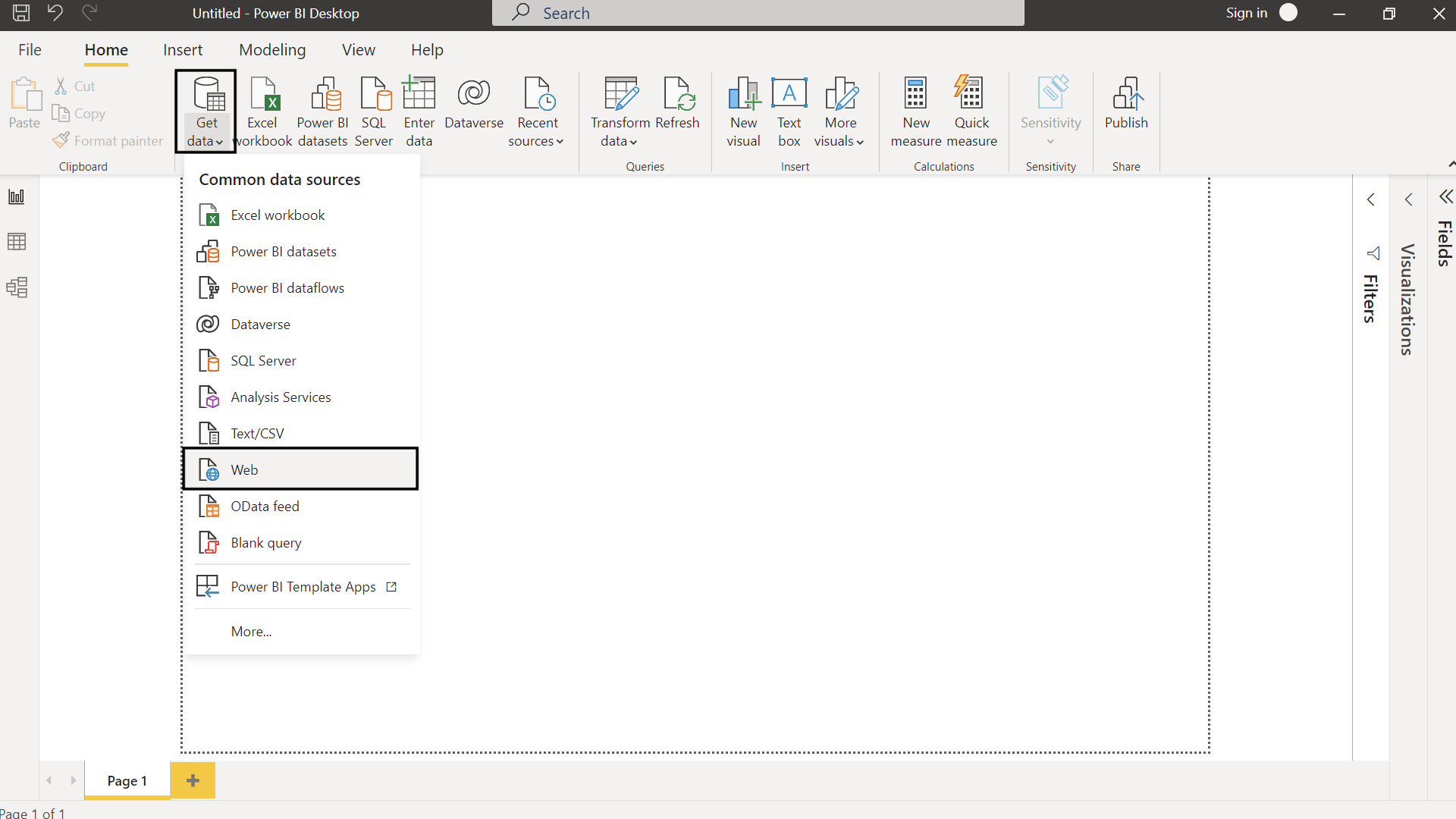
Task: Click Format painter command
Action: coord(108,141)
